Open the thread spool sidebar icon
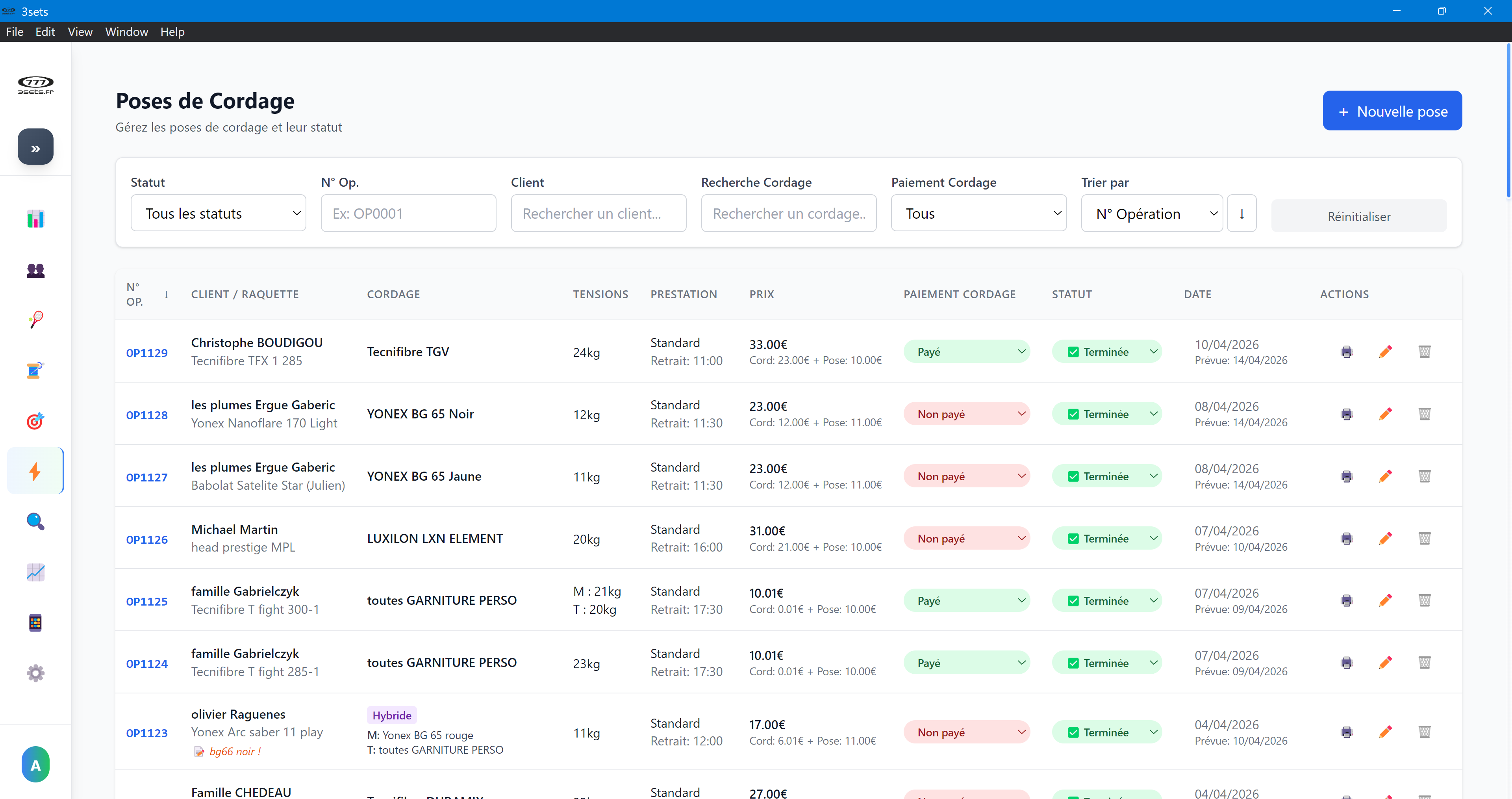The height and width of the screenshot is (799, 1512). tap(35, 370)
